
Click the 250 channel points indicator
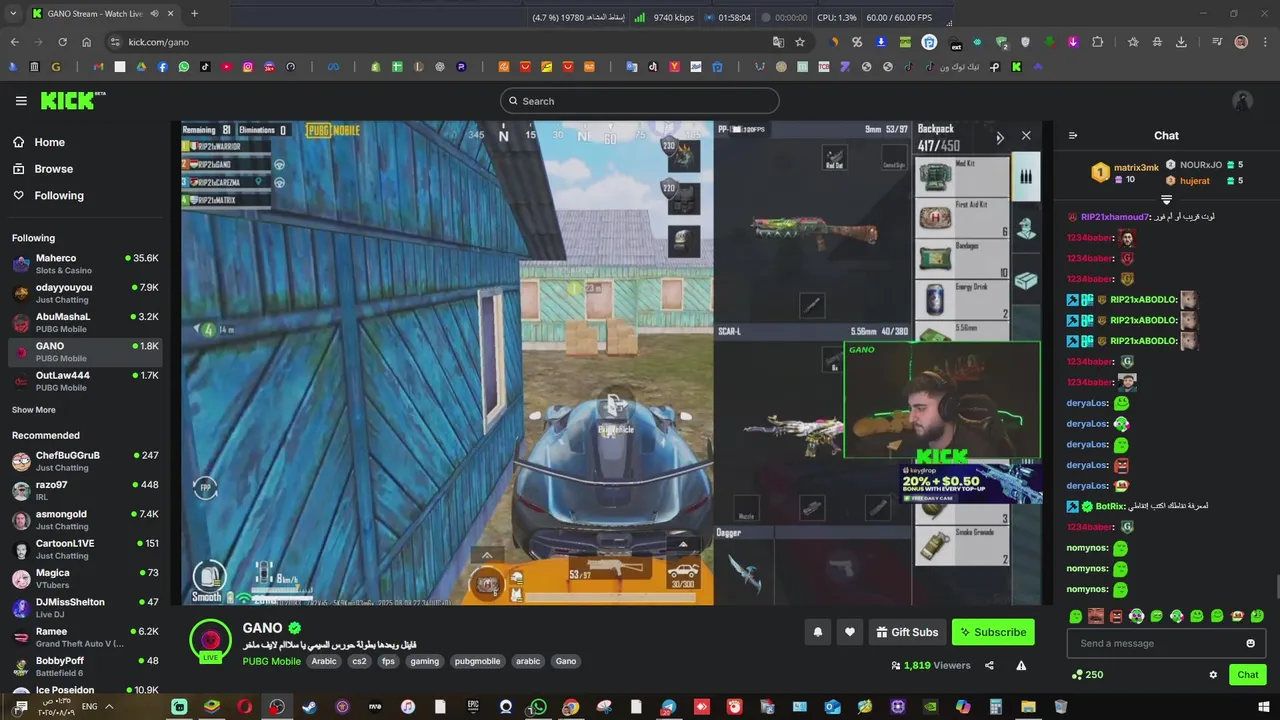(1086, 675)
